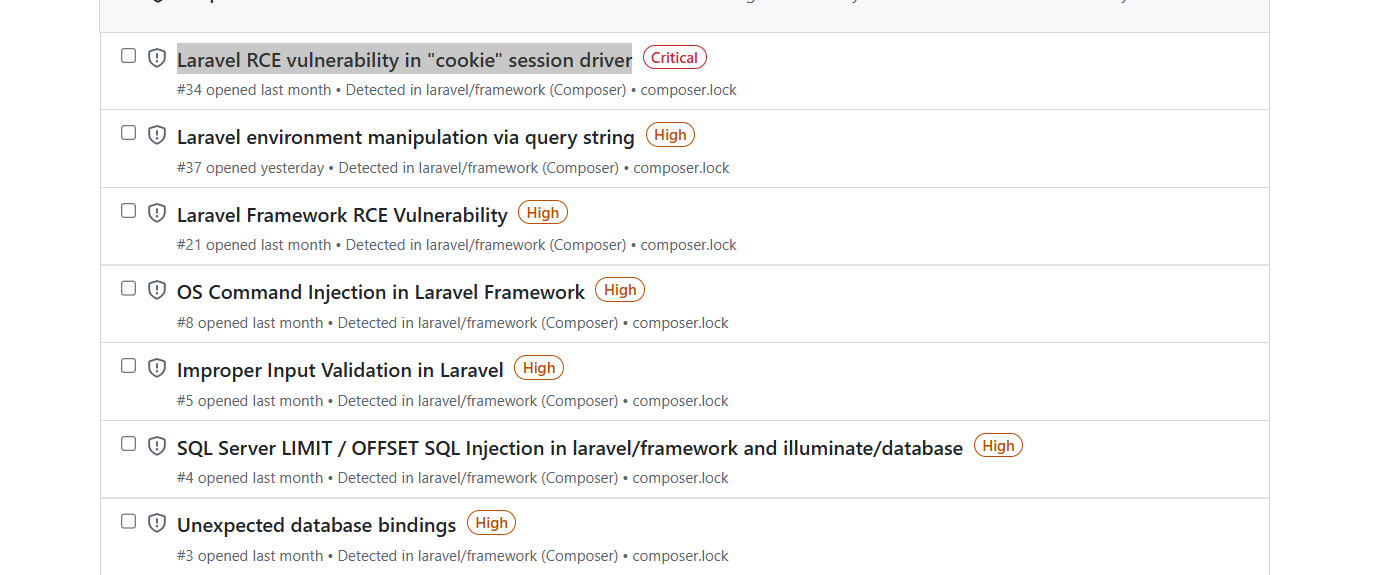The height and width of the screenshot is (575, 1384).
Task: Open Unexpected database bindings alert
Action: 316,525
